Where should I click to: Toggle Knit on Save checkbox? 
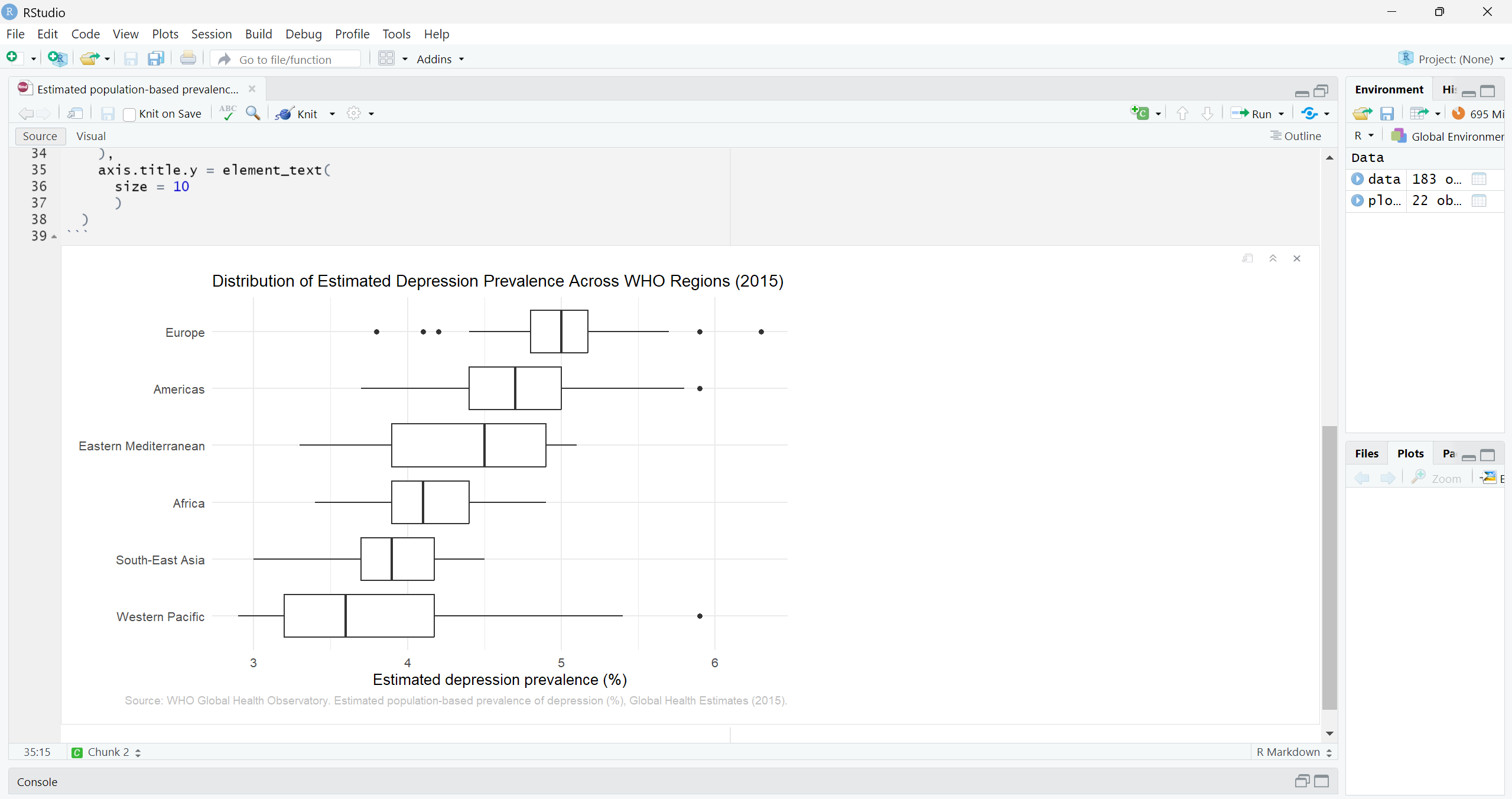pyautogui.click(x=129, y=114)
